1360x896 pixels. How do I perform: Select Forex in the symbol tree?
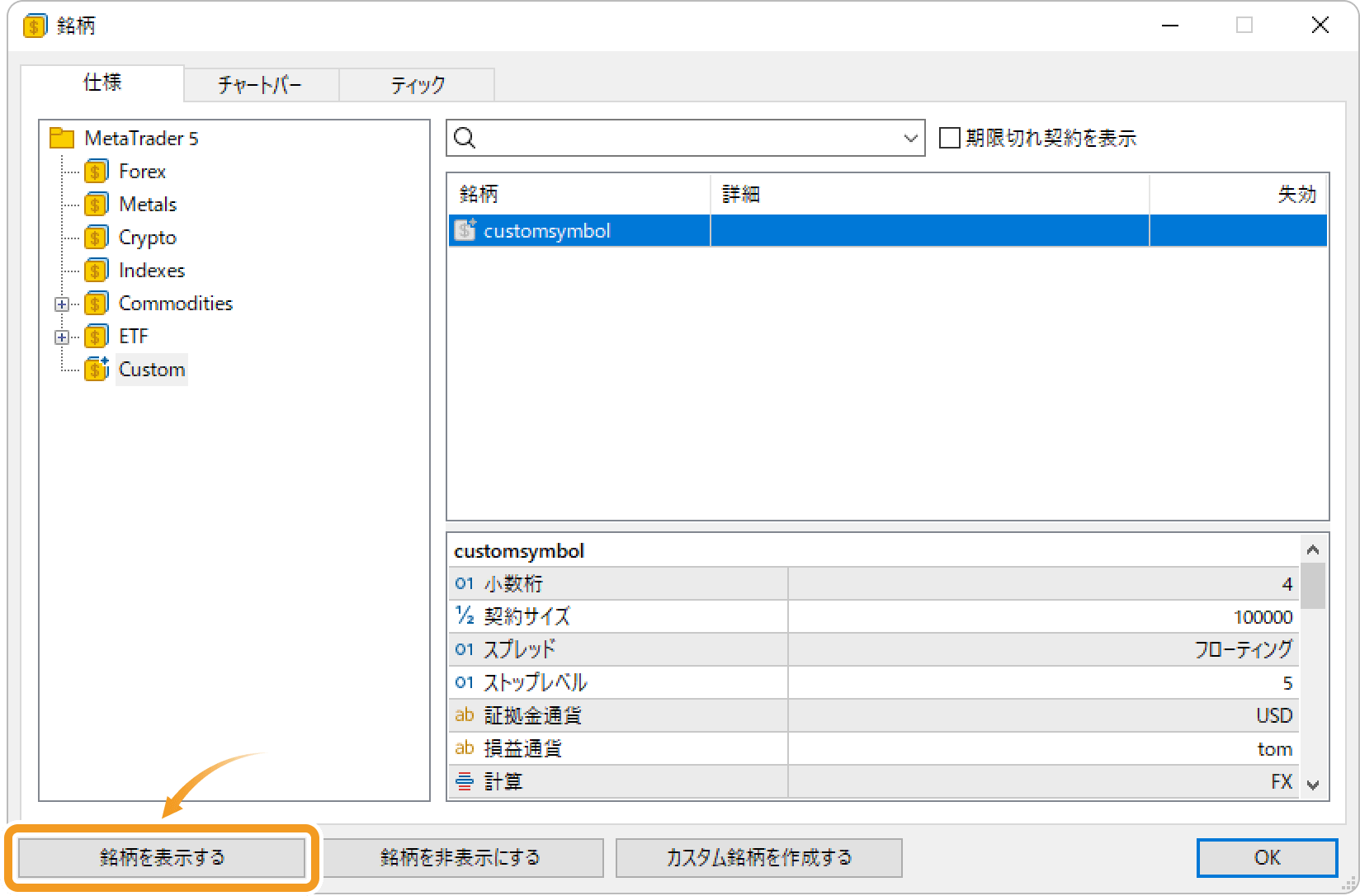142,172
